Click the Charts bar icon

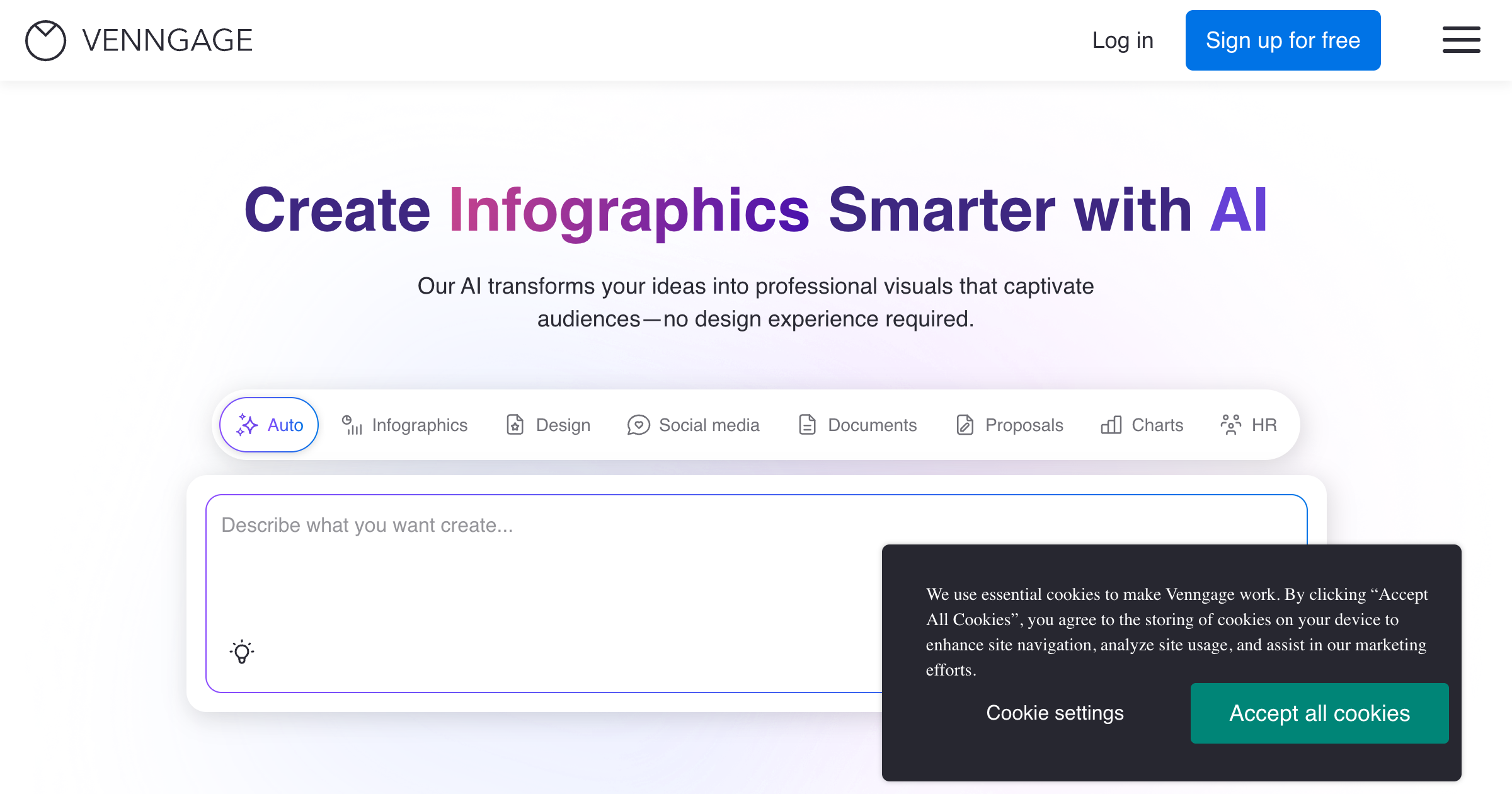point(1111,425)
